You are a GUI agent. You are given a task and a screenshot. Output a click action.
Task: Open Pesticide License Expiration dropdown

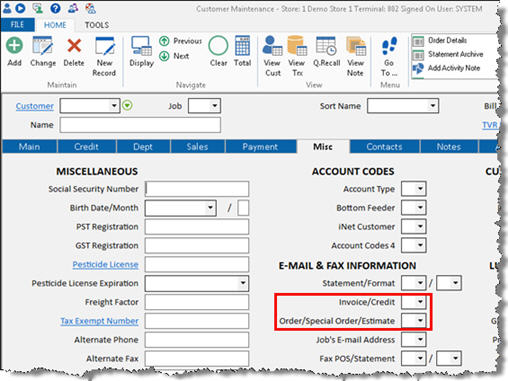[x=243, y=283]
